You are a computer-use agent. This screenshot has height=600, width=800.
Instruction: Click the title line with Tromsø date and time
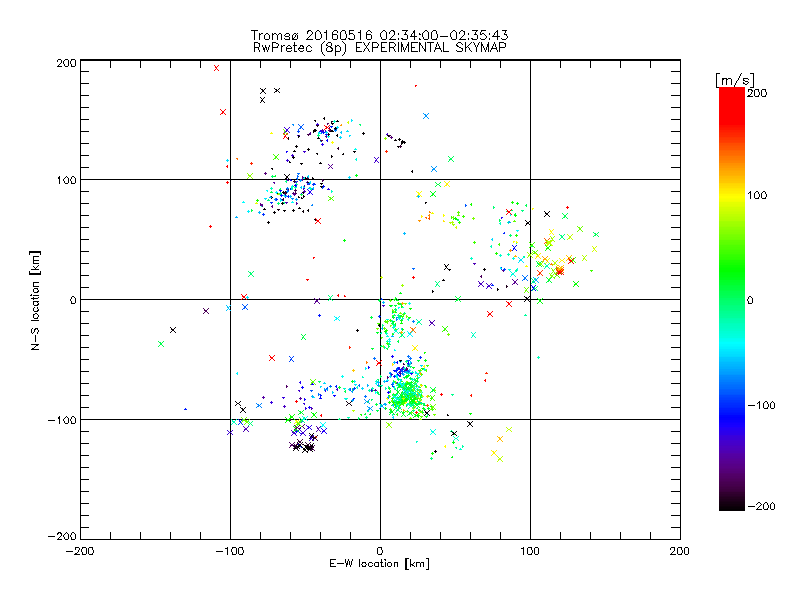click(x=379, y=35)
